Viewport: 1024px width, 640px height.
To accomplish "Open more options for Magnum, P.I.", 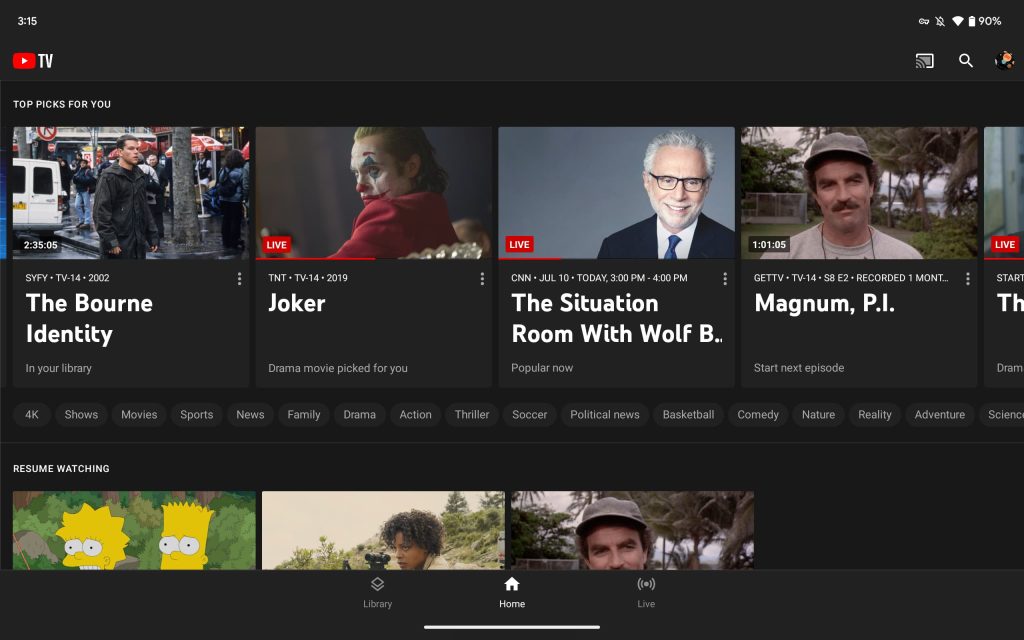I will 967,279.
